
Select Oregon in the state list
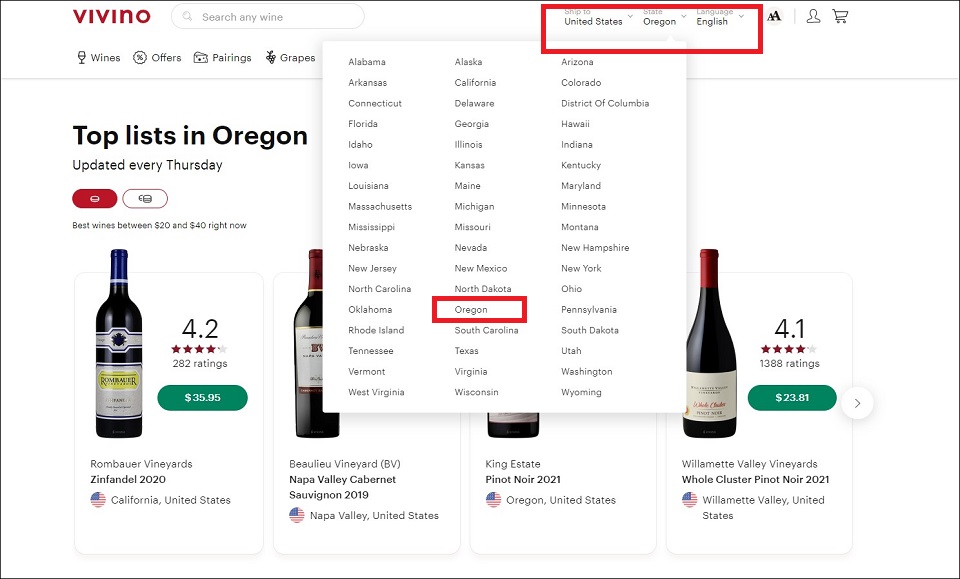pos(471,310)
